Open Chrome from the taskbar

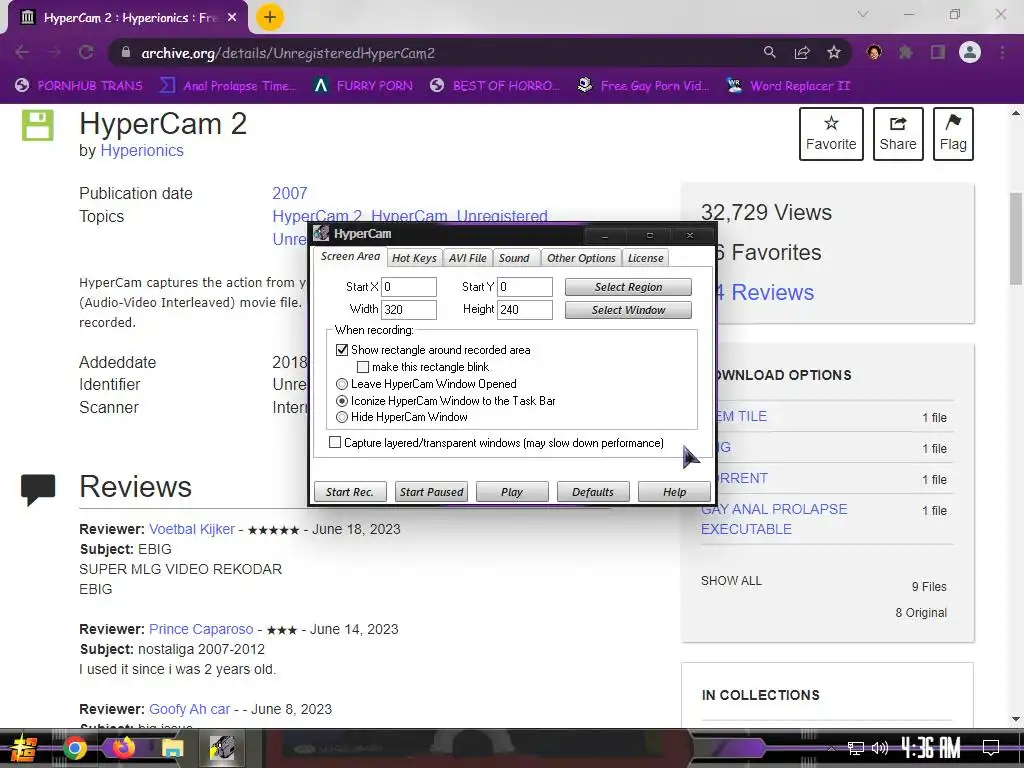click(x=75, y=748)
